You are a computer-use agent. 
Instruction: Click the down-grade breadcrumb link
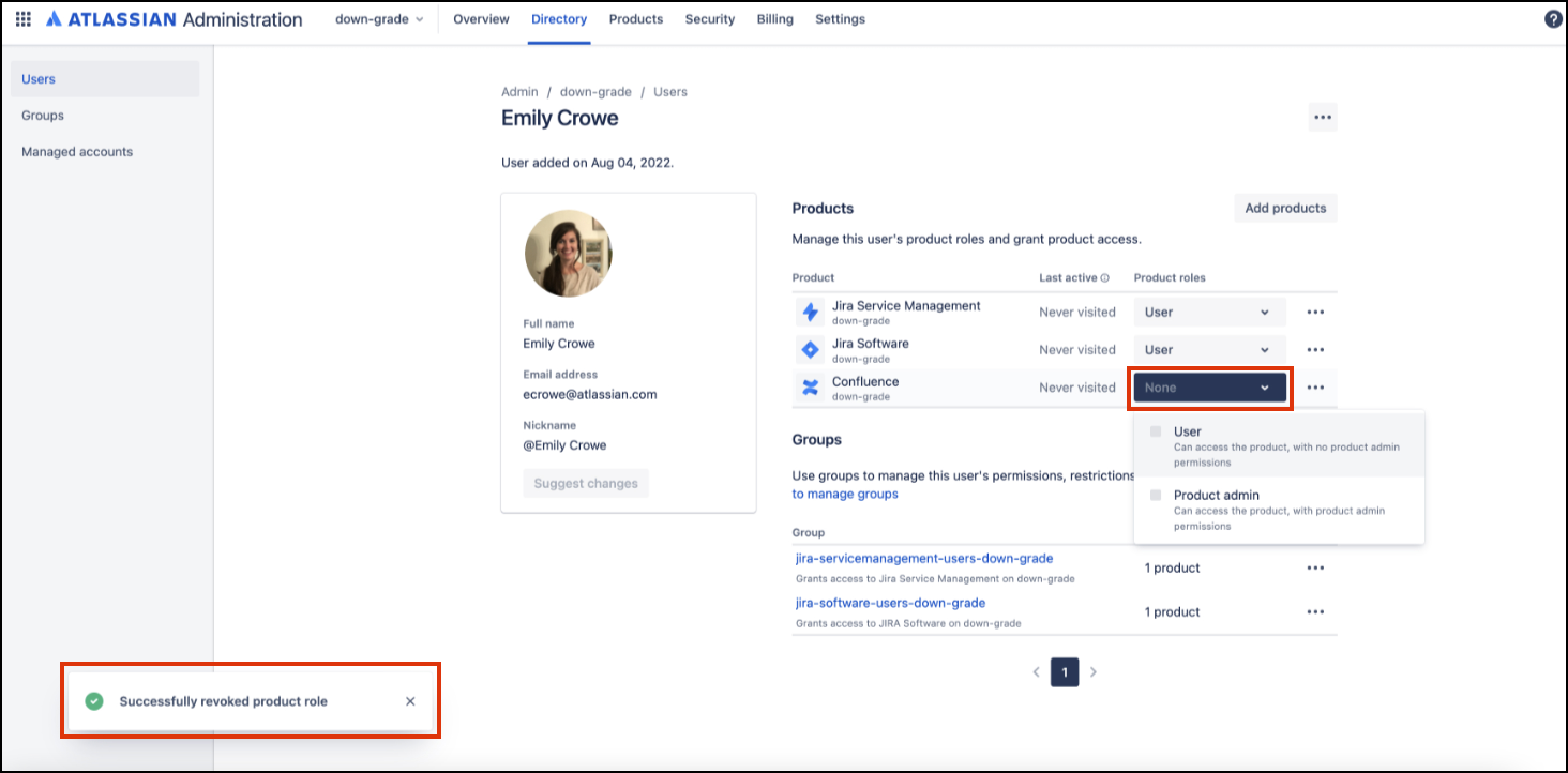(595, 92)
